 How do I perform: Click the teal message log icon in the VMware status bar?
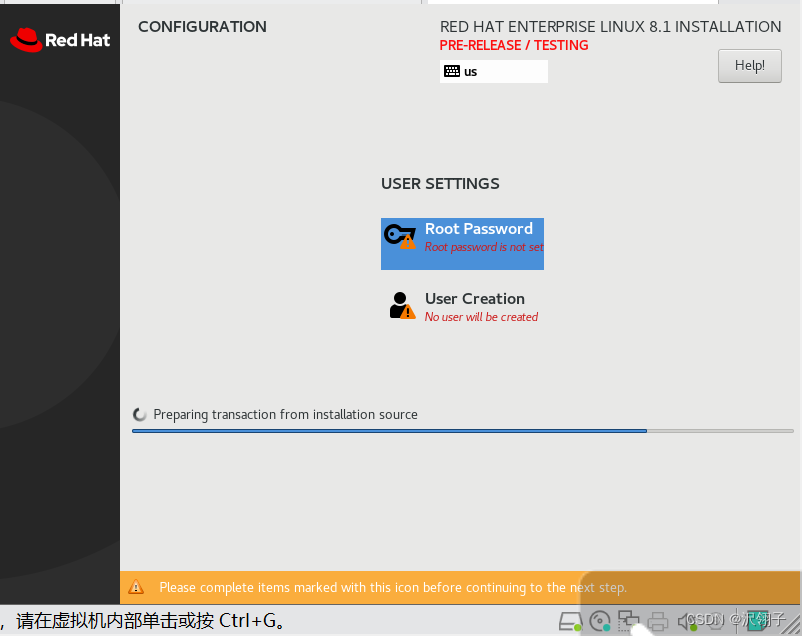758,621
